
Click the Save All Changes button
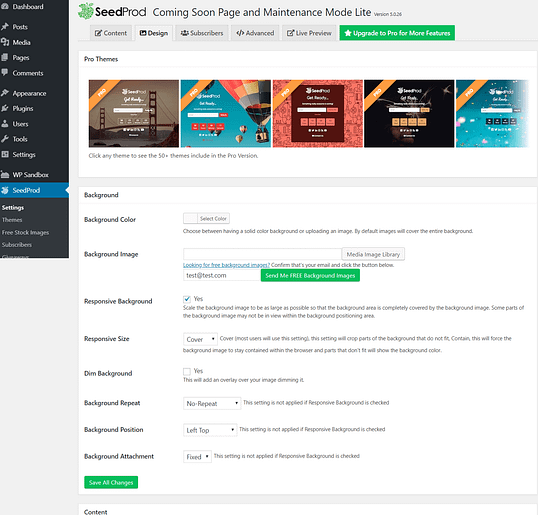[111, 482]
